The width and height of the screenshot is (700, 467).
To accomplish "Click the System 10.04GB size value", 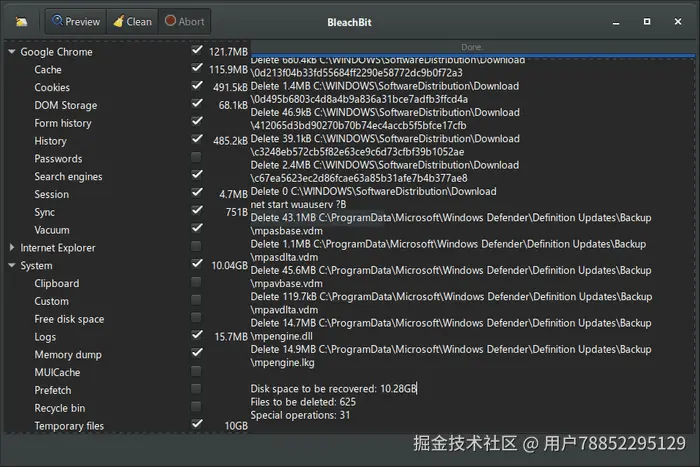I will (229, 266).
